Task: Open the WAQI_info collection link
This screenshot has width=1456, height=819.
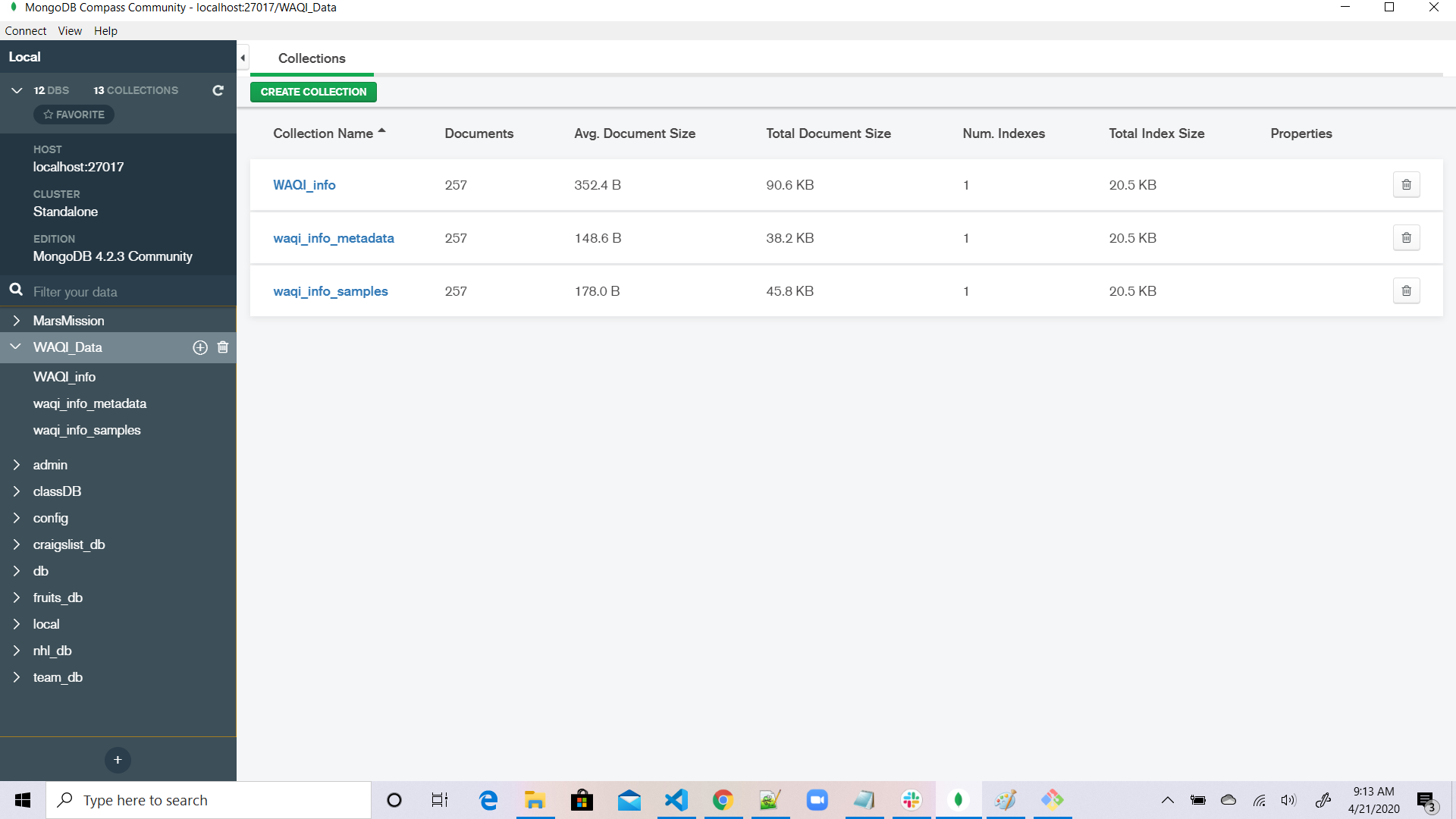Action: point(304,185)
